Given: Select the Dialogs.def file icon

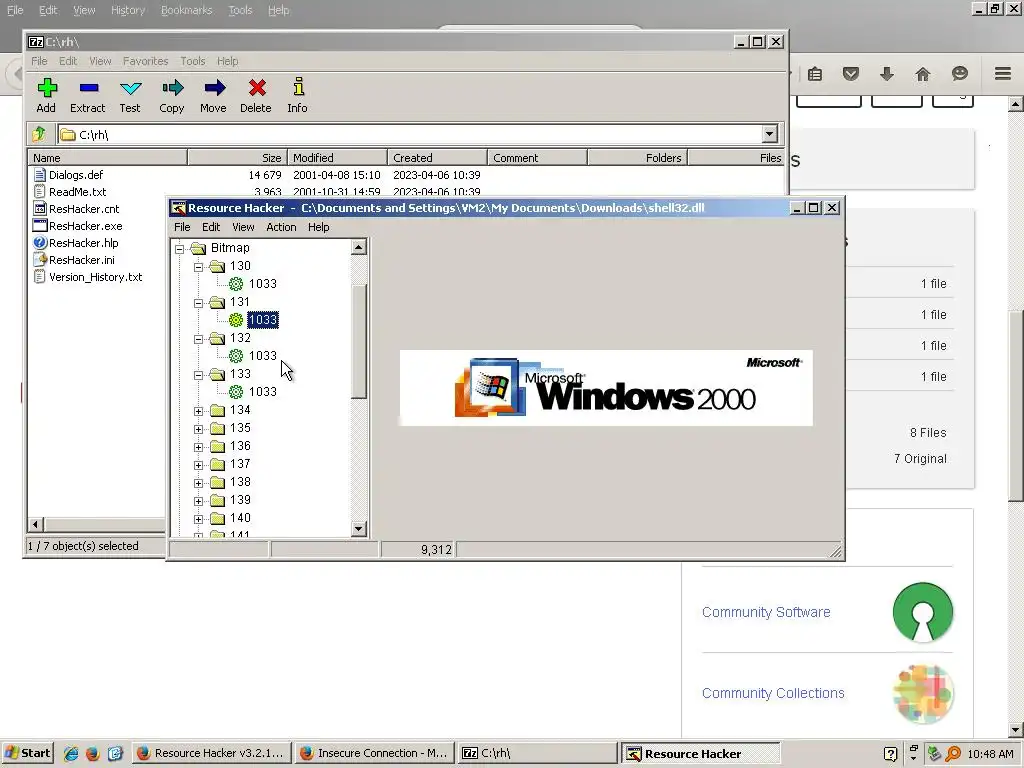Looking at the screenshot, I should click(40, 174).
